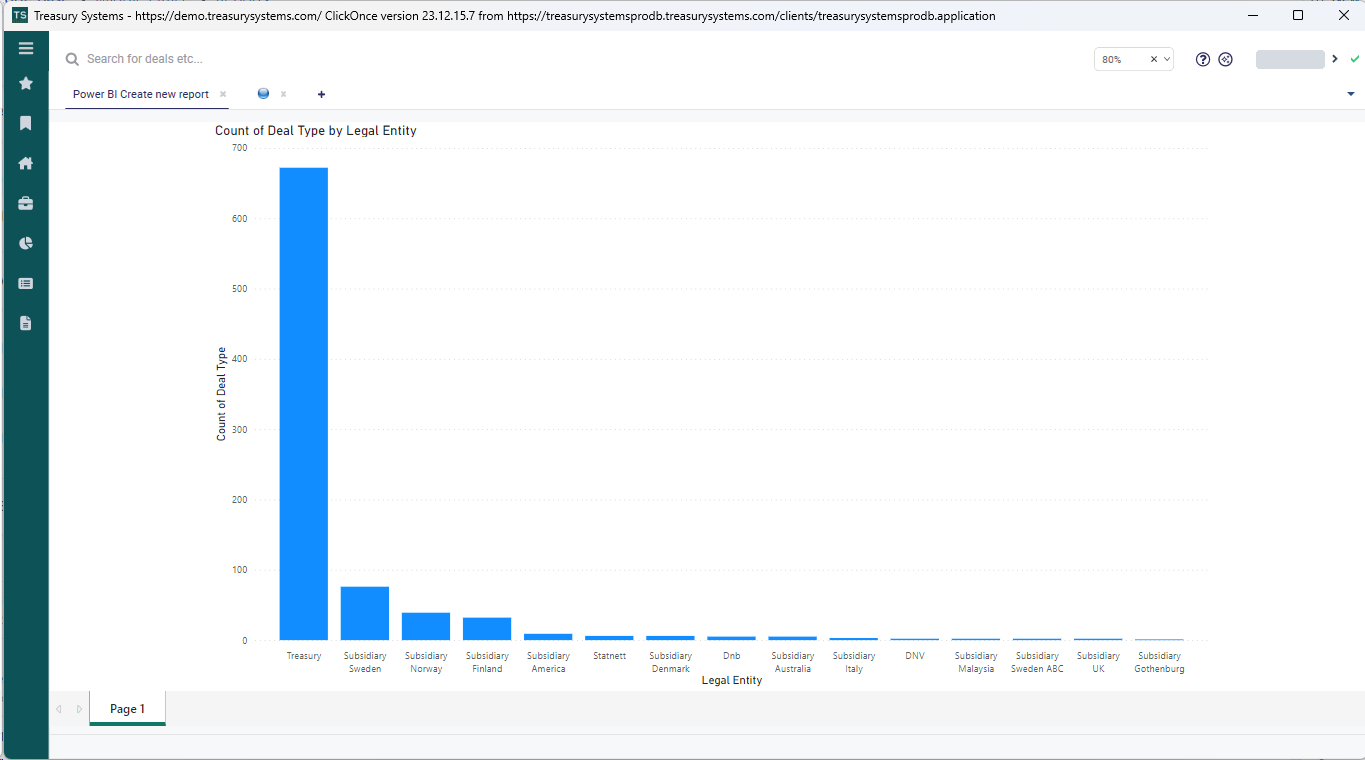The image size is (1365, 760).
Task: Open the hamburger menu in the sidebar
Action: pos(26,48)
